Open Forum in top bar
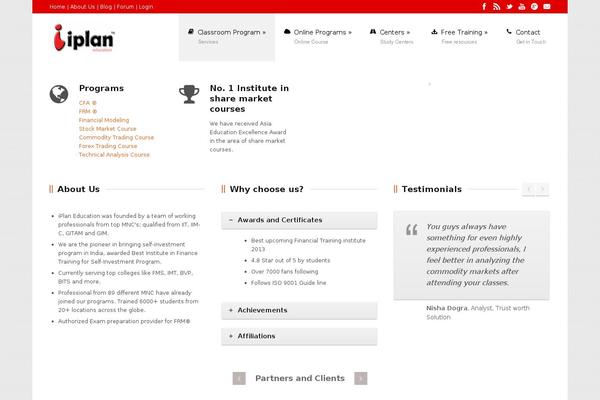The height and width of the screenshot is (400, 600). point(125,7)
